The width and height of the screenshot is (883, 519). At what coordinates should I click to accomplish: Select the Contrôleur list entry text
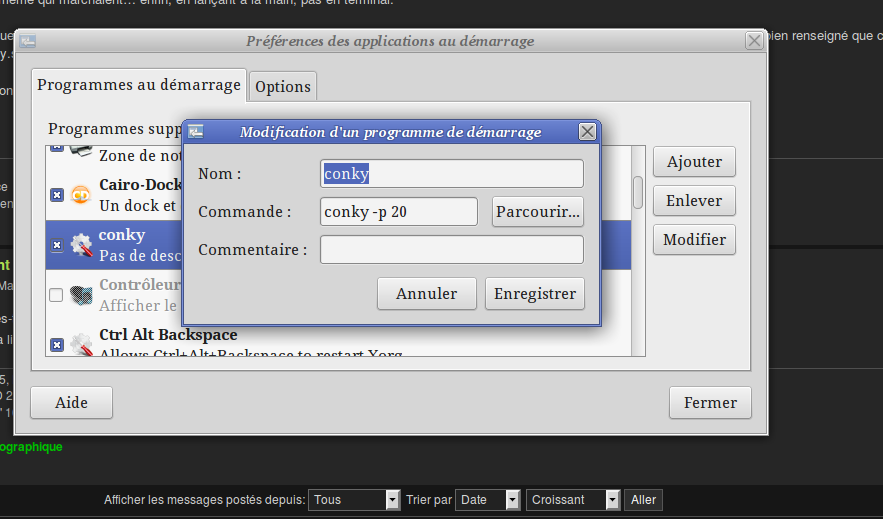point(140,294)
